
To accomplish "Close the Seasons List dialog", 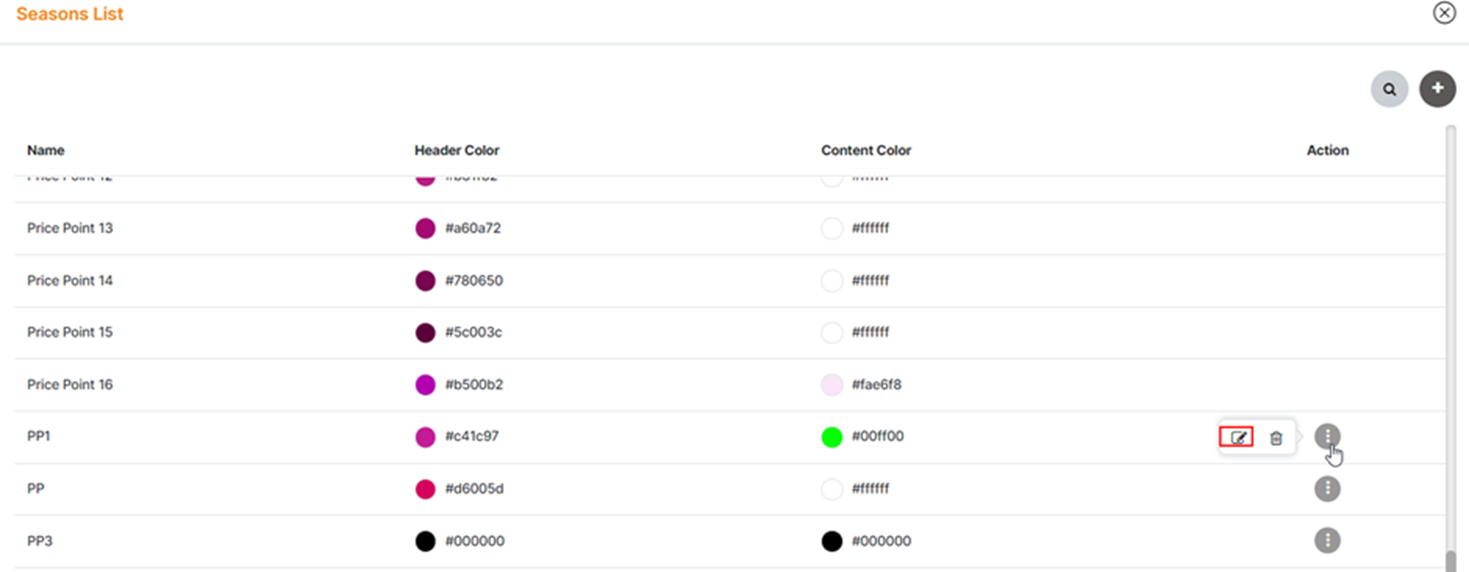I will 1444,13.
